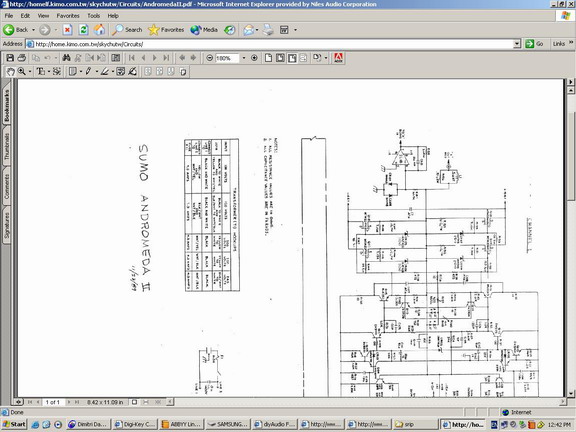
Task: Click the address URL field
Action: click(274, 44)
